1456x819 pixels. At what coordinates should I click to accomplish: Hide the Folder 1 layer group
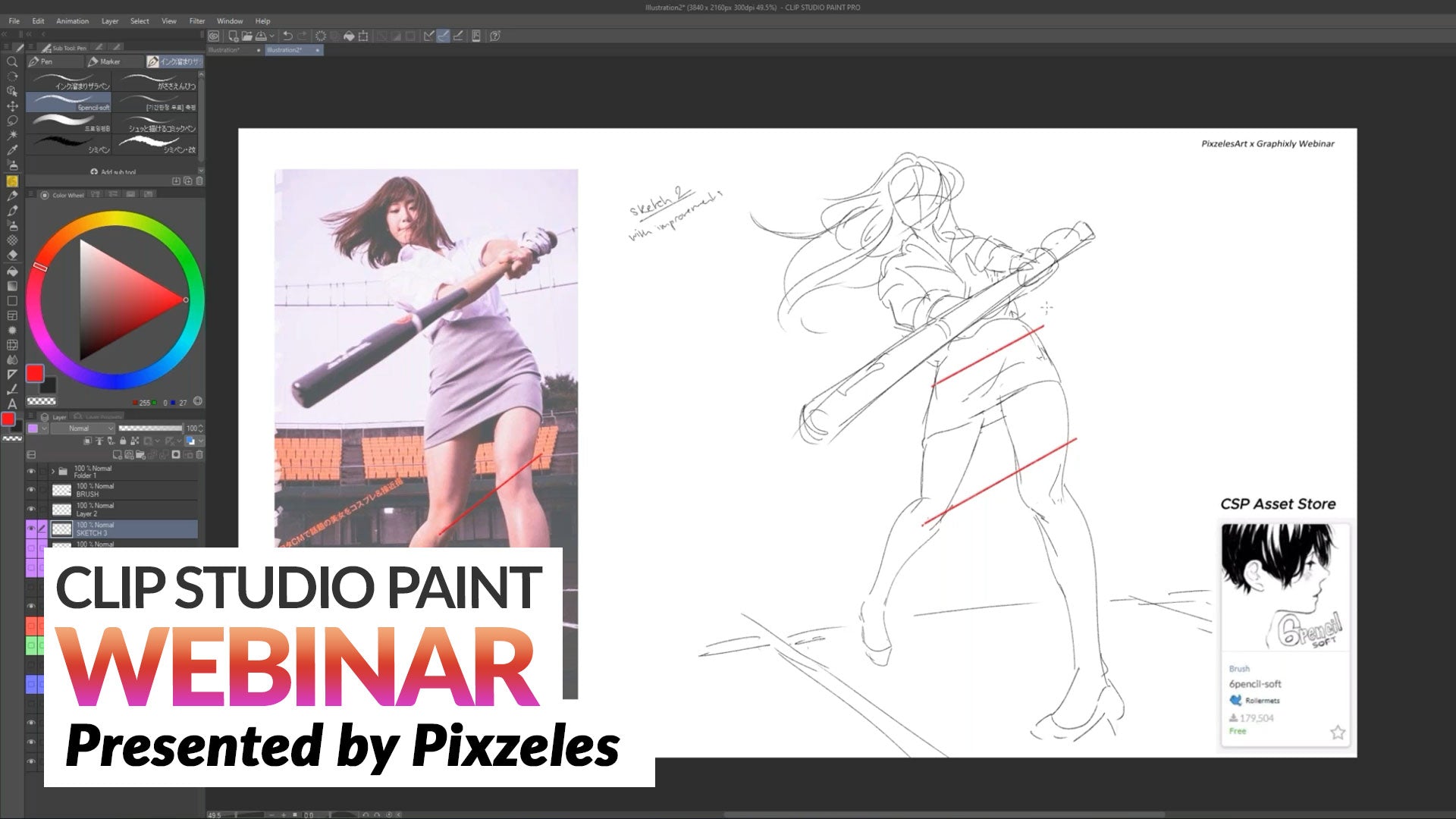tap(31, 472)
